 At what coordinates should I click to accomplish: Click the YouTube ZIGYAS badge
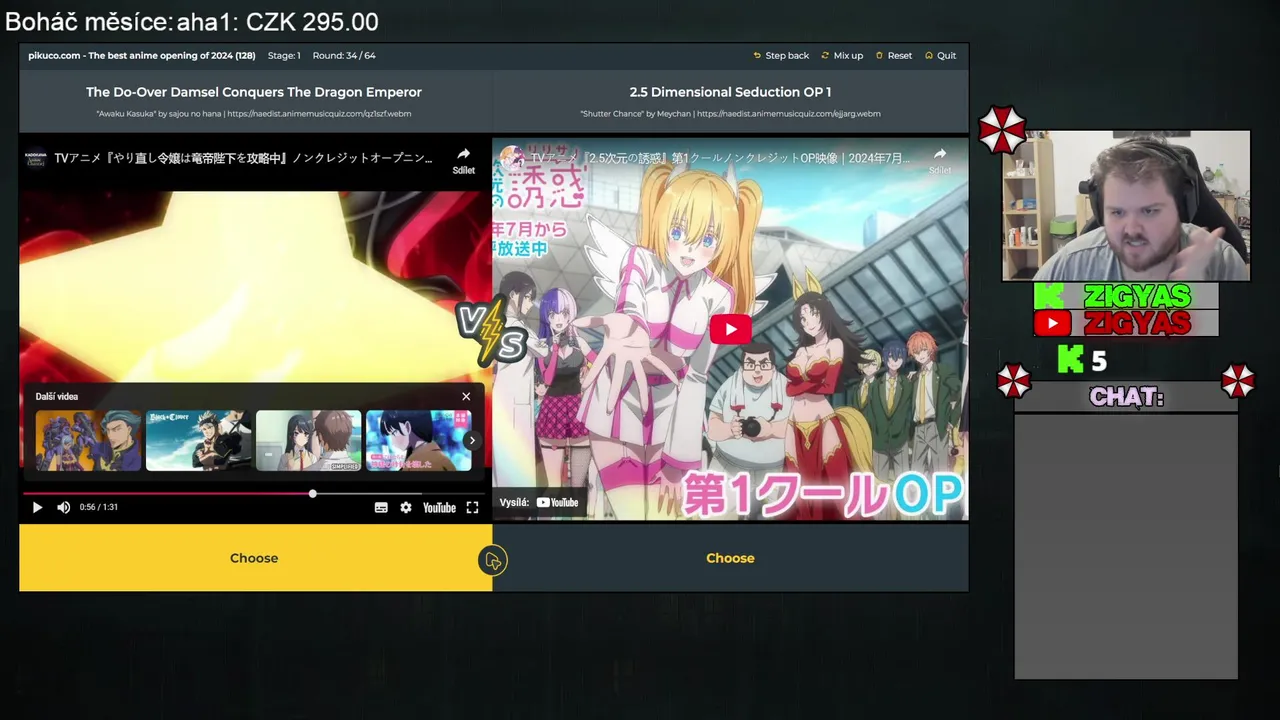1126,323
